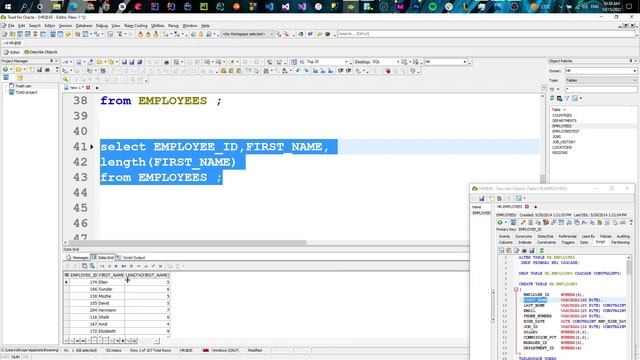Image resolution: width=640 pixels, height=360 pixels.
Task: Open the Debug menu
Action: tap(102, 26)
